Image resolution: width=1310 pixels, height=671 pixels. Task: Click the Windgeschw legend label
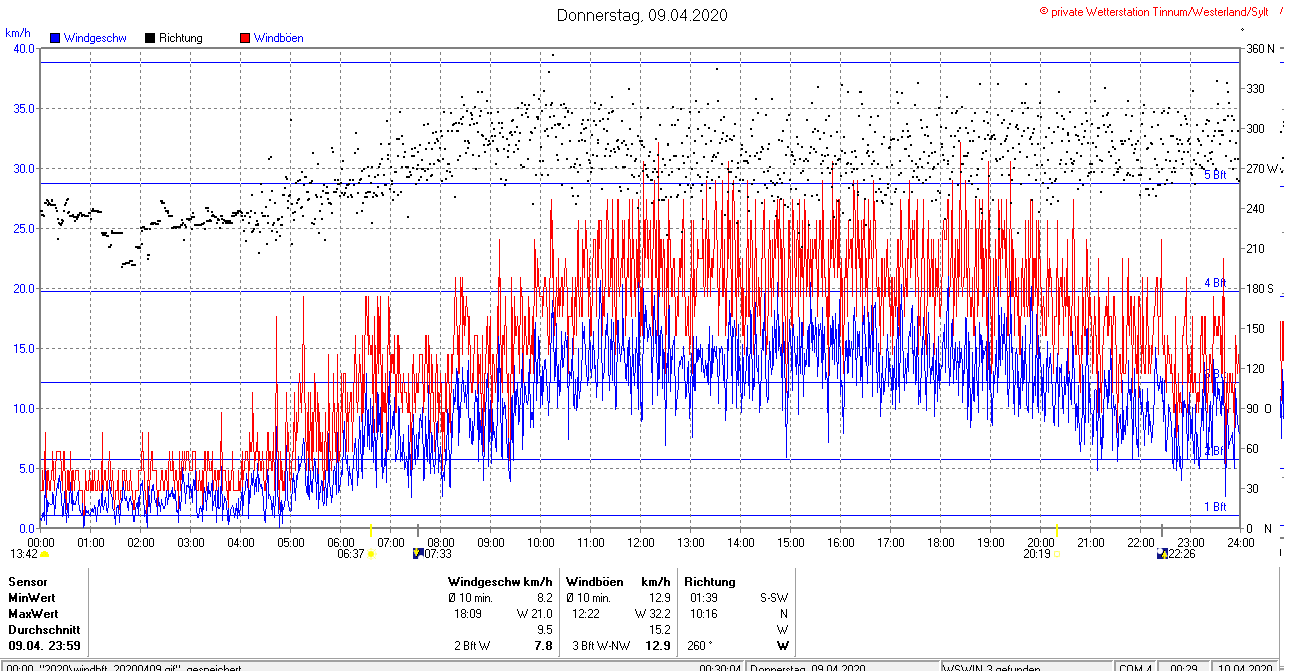[x=94, y=38]
